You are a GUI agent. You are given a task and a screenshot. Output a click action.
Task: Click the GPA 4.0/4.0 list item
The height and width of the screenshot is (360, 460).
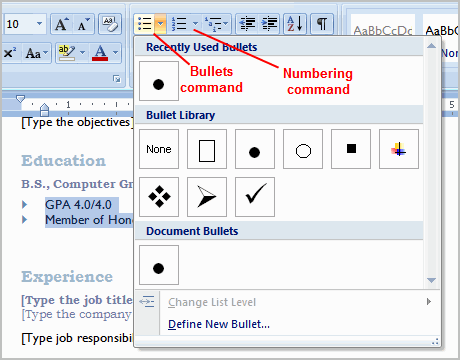click(78, 204)
